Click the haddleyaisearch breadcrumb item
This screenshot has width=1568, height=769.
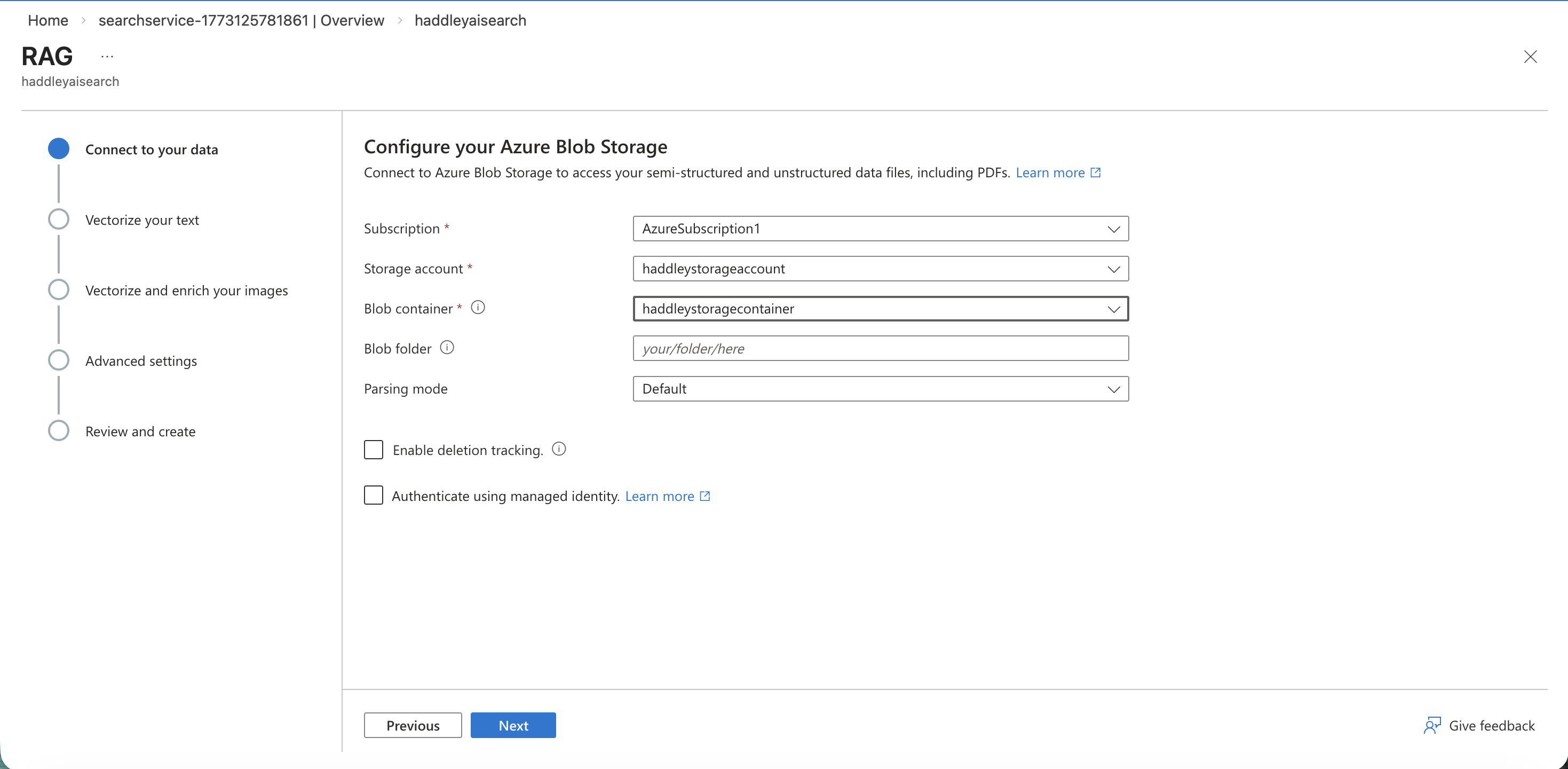pyautogui.click(x=470, y=20)
